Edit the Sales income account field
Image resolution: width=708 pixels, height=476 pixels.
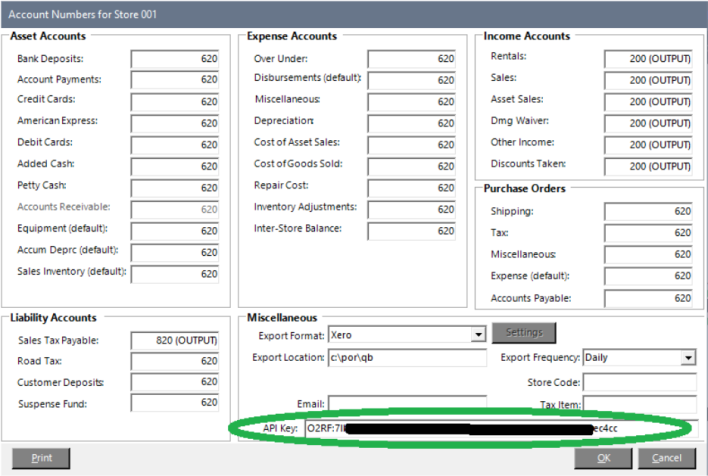pyautogui.click(x=648, y=80)
